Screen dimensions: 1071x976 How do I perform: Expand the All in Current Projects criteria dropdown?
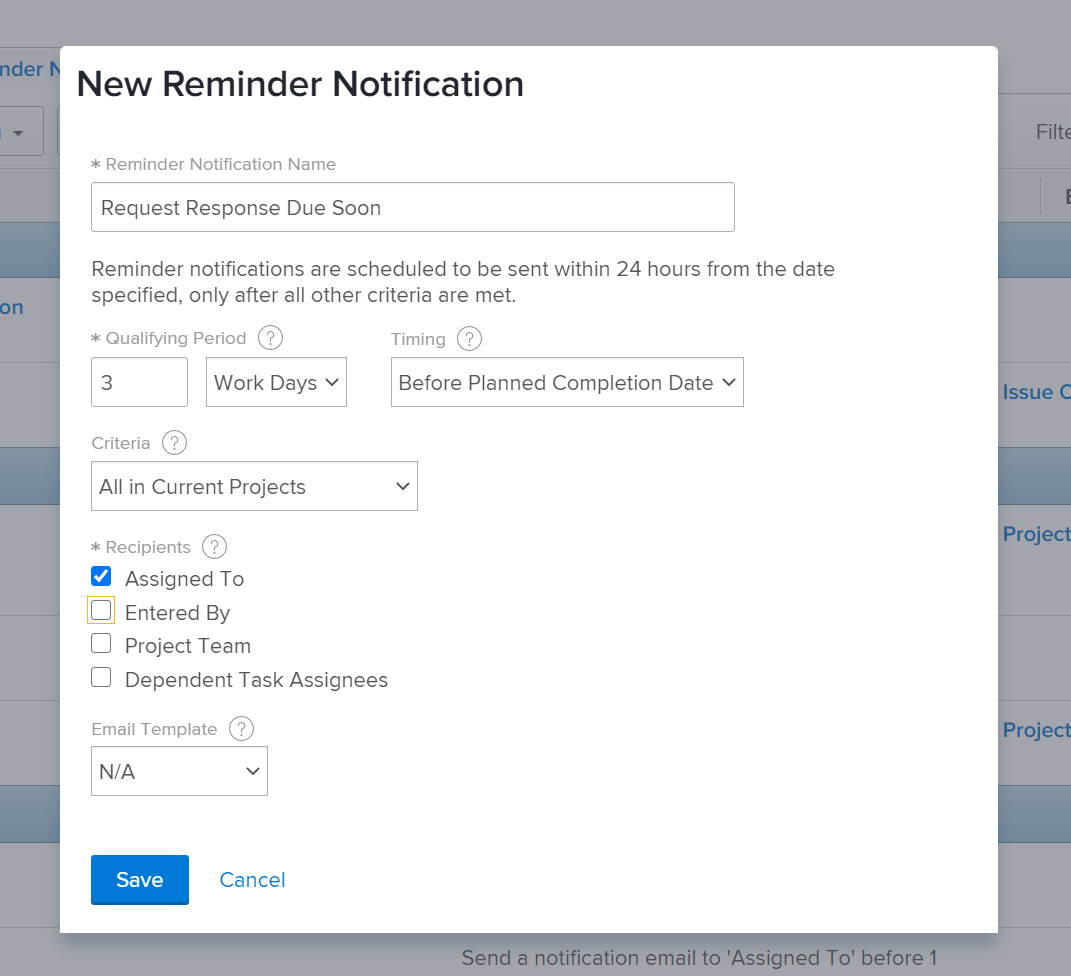pyautogui.click(x=254, y=486)
